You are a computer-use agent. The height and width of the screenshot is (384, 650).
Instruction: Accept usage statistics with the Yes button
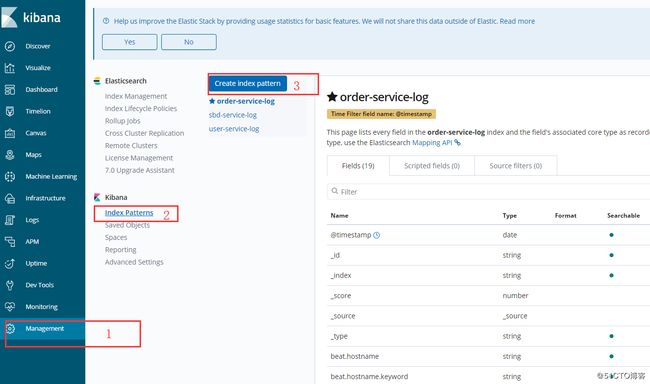pyautogui.click(x=130, y=42)
